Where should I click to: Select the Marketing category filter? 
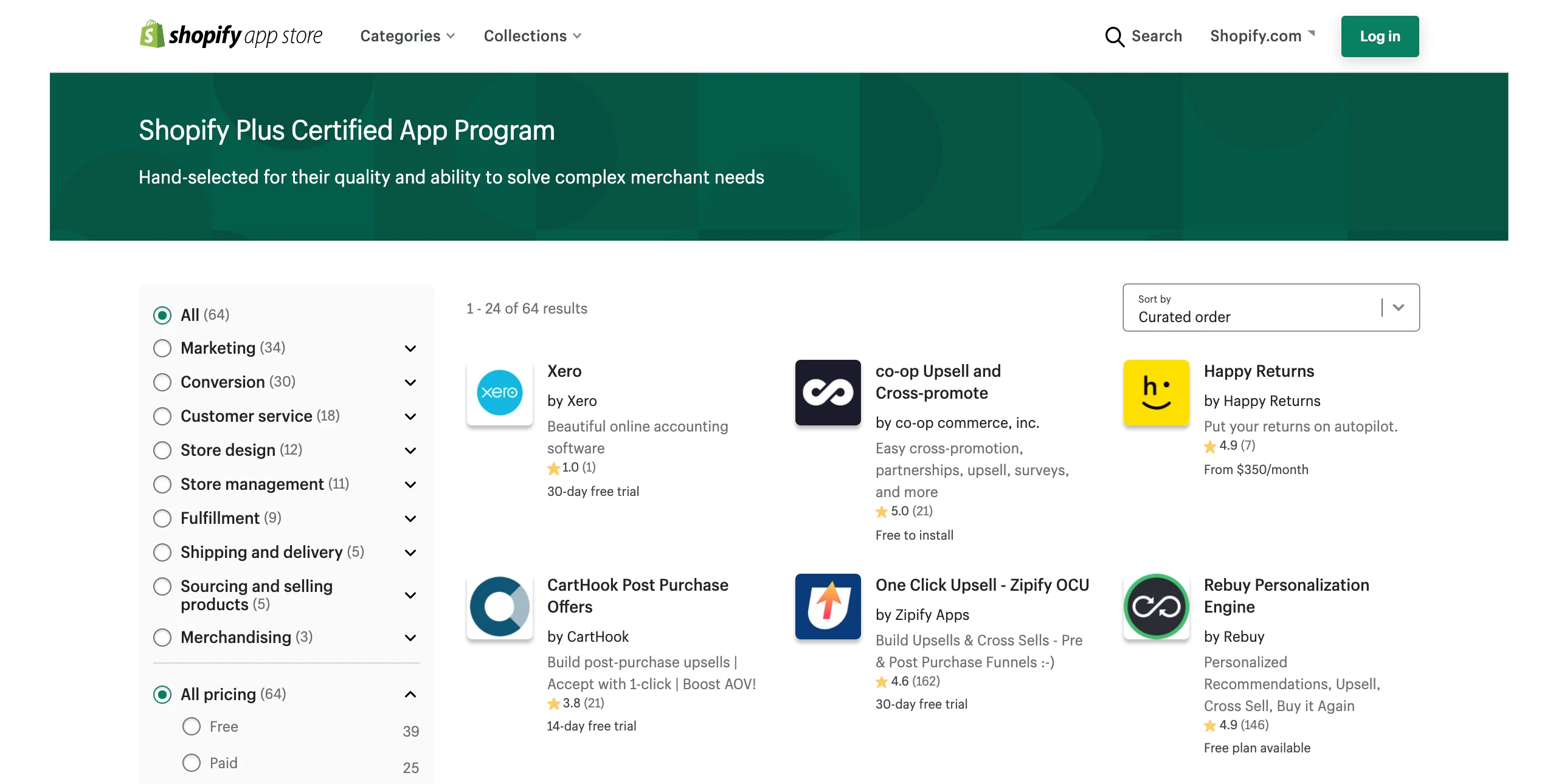tap(162, 348)
